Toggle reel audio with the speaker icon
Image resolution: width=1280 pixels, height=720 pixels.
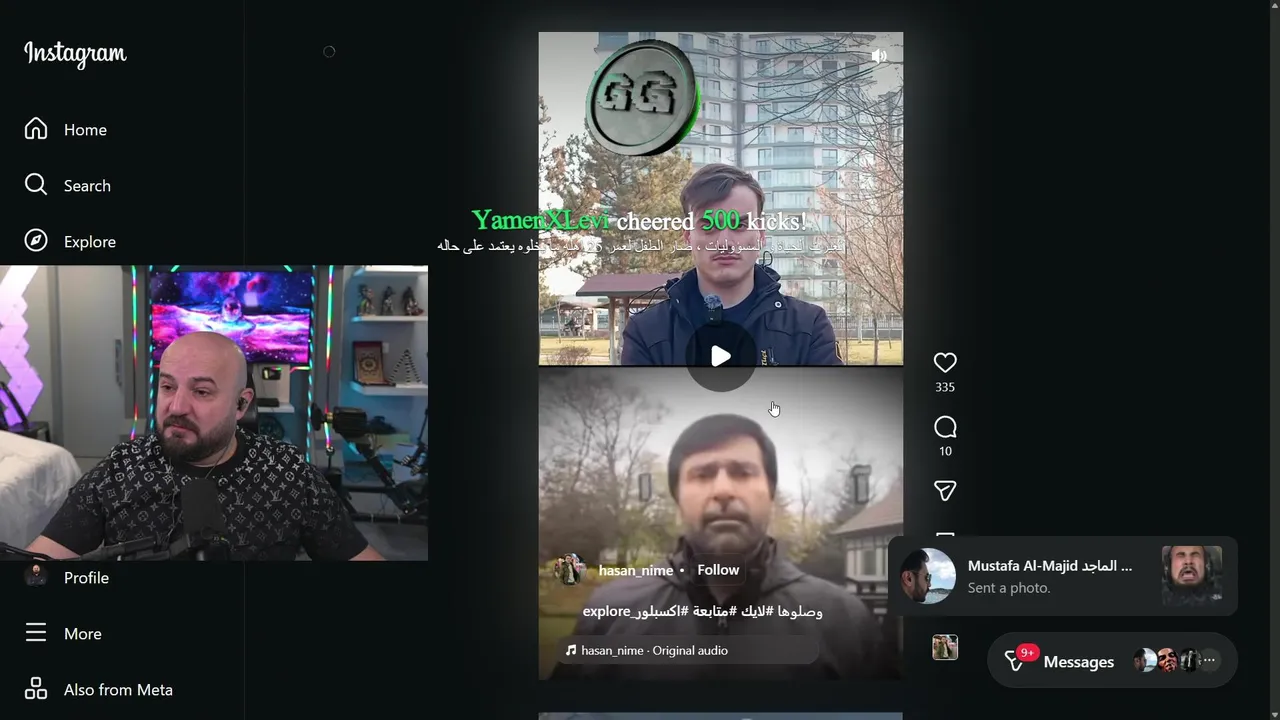879,56
